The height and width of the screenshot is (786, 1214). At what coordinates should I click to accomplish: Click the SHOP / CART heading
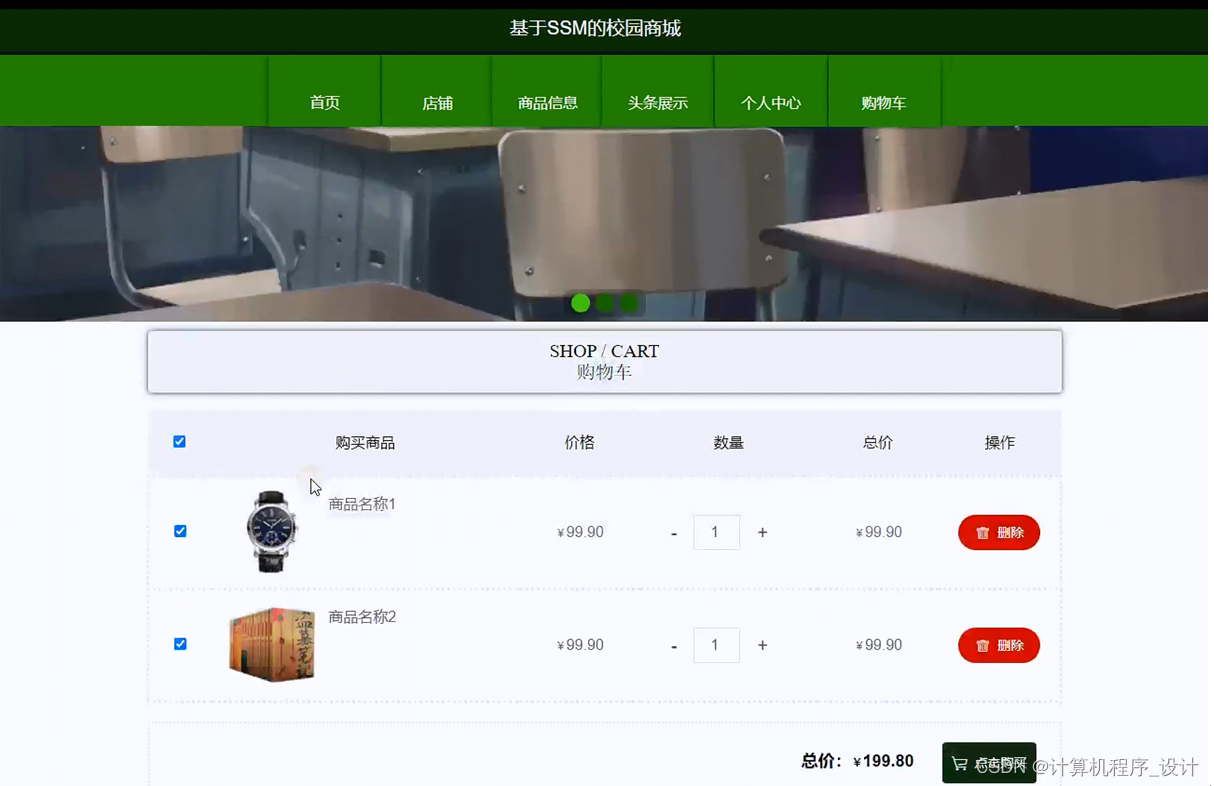coord(604,351)
